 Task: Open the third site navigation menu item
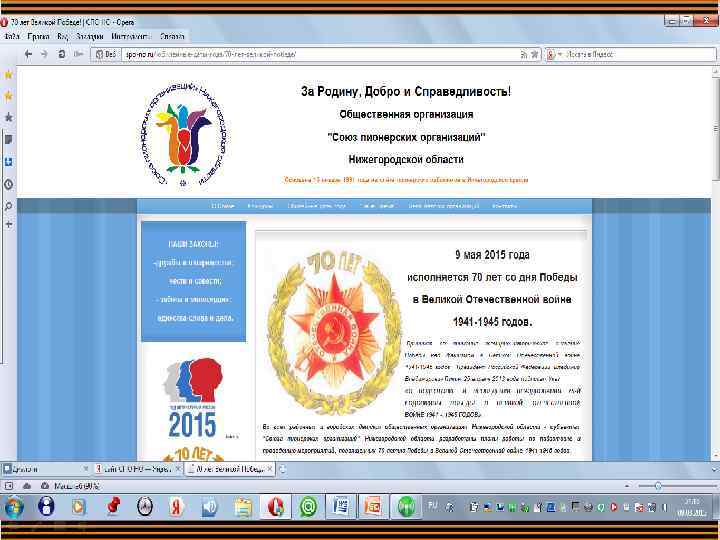(x=317, y=206)
